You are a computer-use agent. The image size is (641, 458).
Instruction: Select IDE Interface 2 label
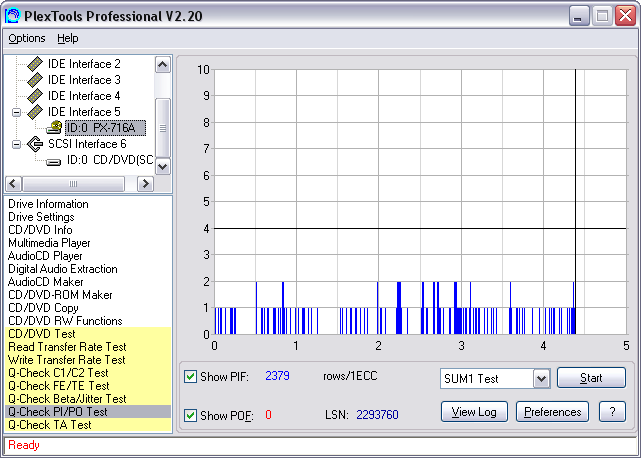tap(84, 64)
